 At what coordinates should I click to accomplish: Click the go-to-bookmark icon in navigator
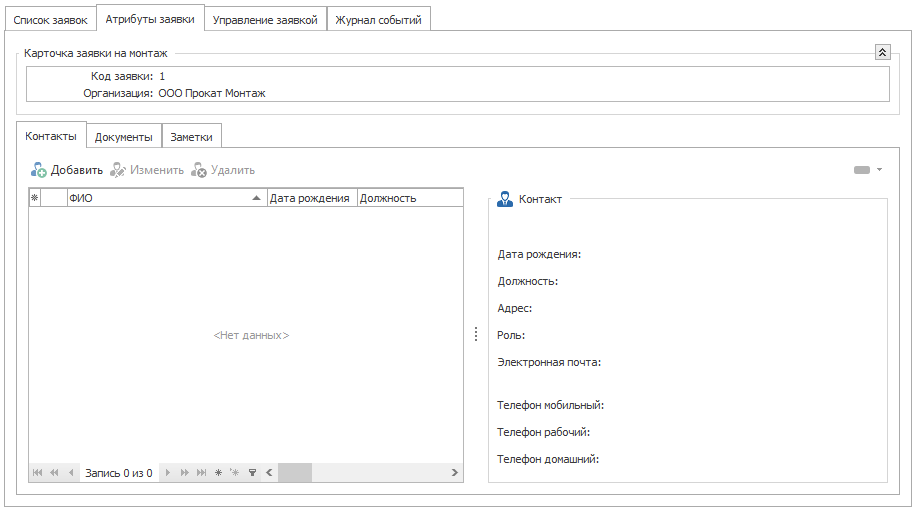pos(235,472)
